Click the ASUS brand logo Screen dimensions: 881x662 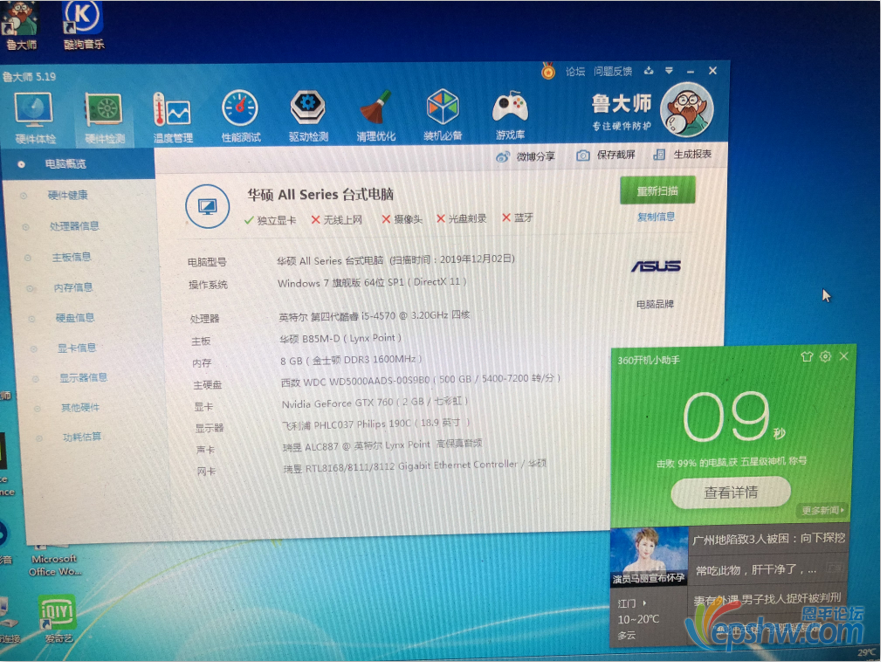656,266
